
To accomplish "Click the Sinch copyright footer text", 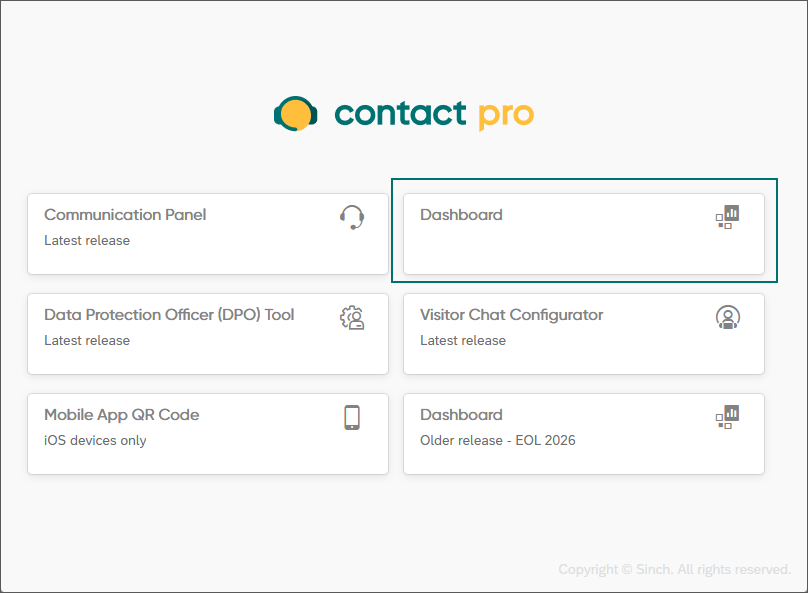I will pyautogui.click(x=674, y=570).
